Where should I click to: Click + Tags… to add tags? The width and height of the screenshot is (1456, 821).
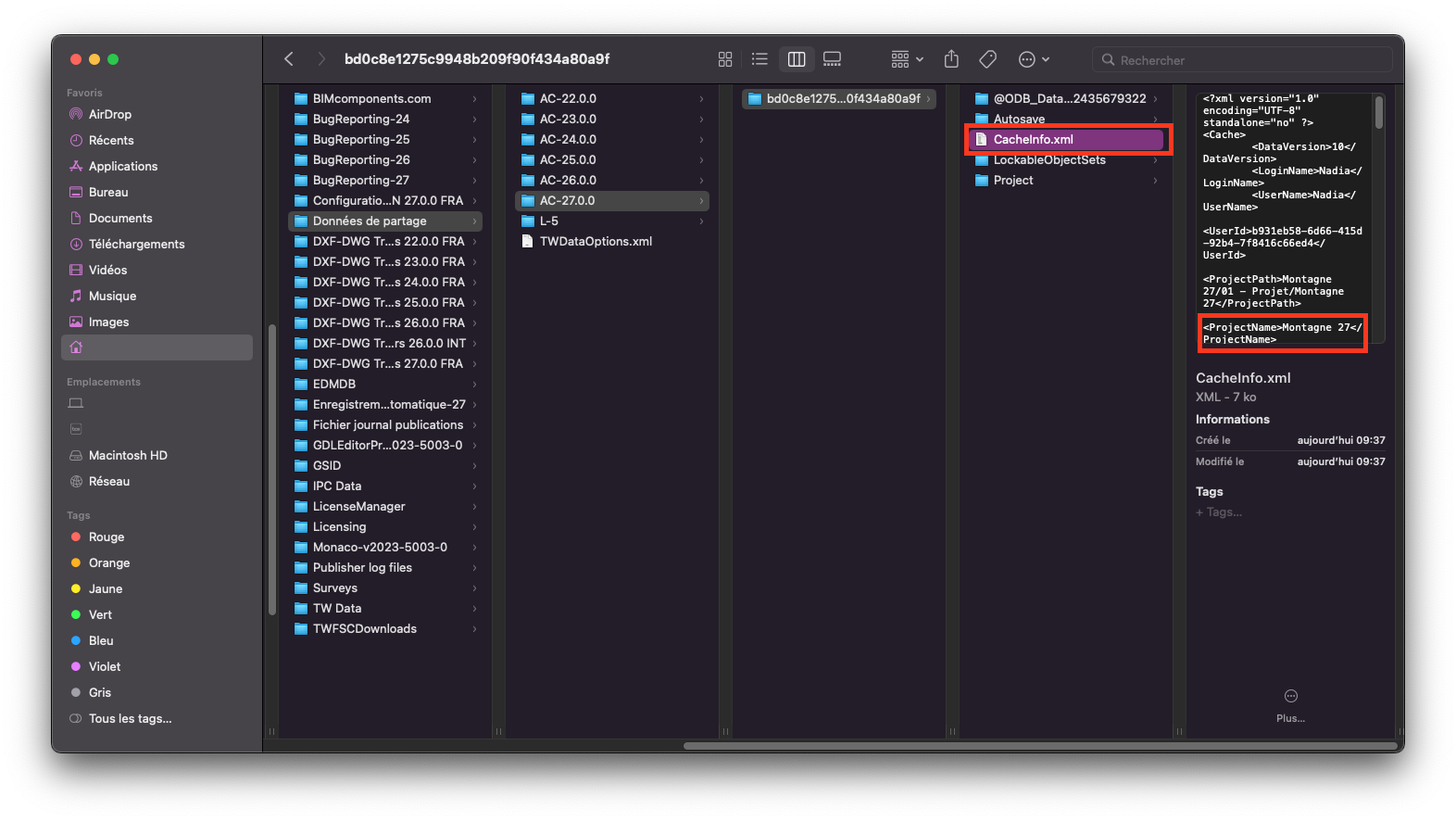tap(1219, 512)
